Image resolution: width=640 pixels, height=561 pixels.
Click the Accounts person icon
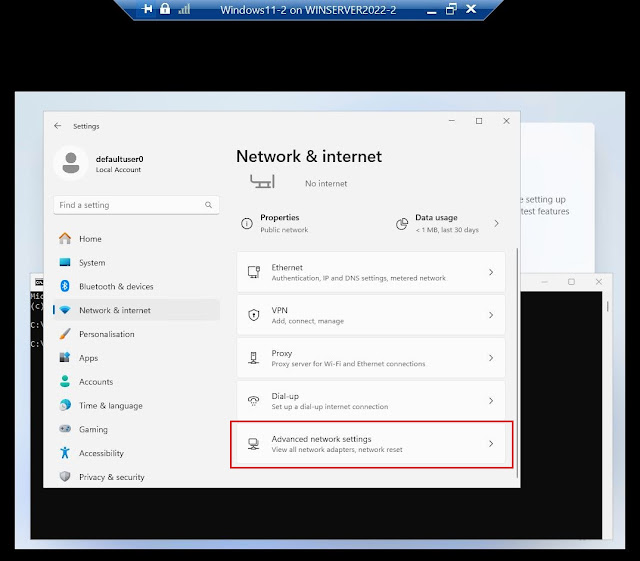coord(65,381)
